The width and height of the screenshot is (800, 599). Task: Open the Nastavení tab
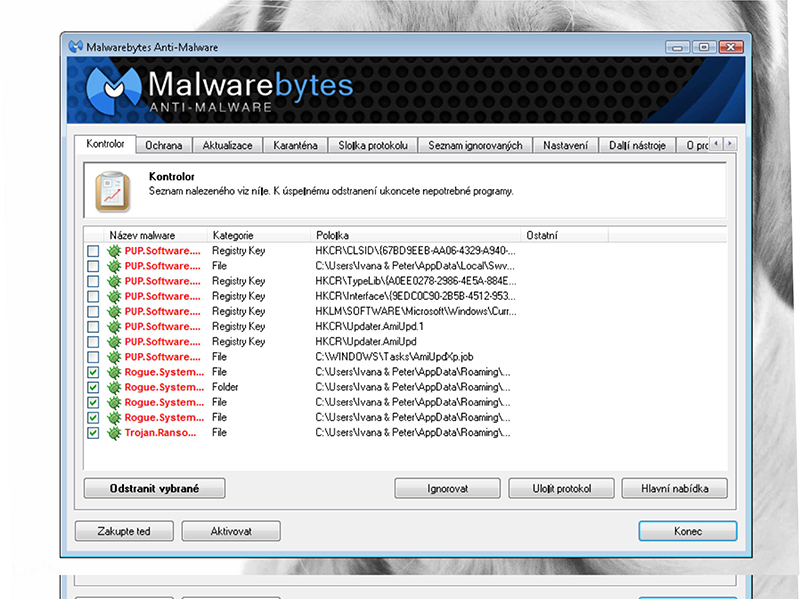565,146
